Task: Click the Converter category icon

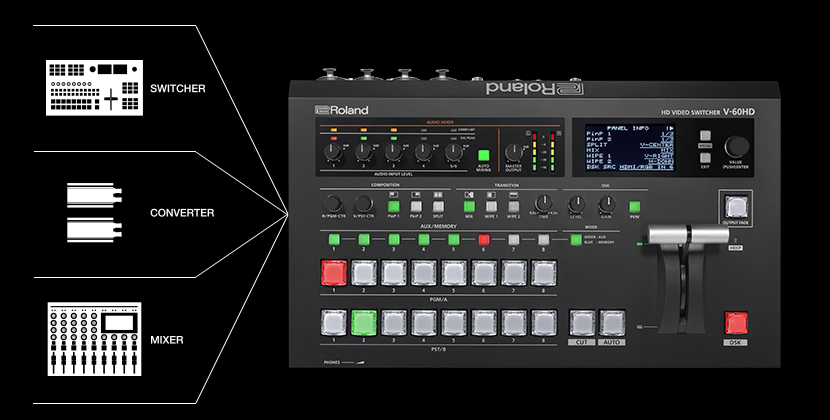Action: pos(94,212)
